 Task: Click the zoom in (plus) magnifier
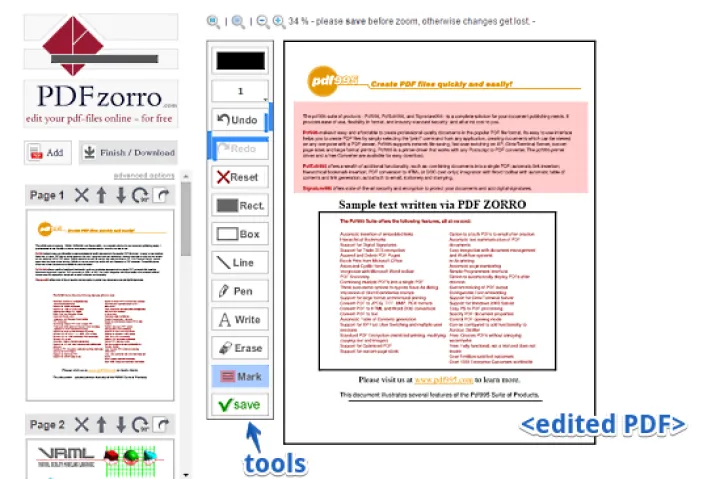point(279,21)
